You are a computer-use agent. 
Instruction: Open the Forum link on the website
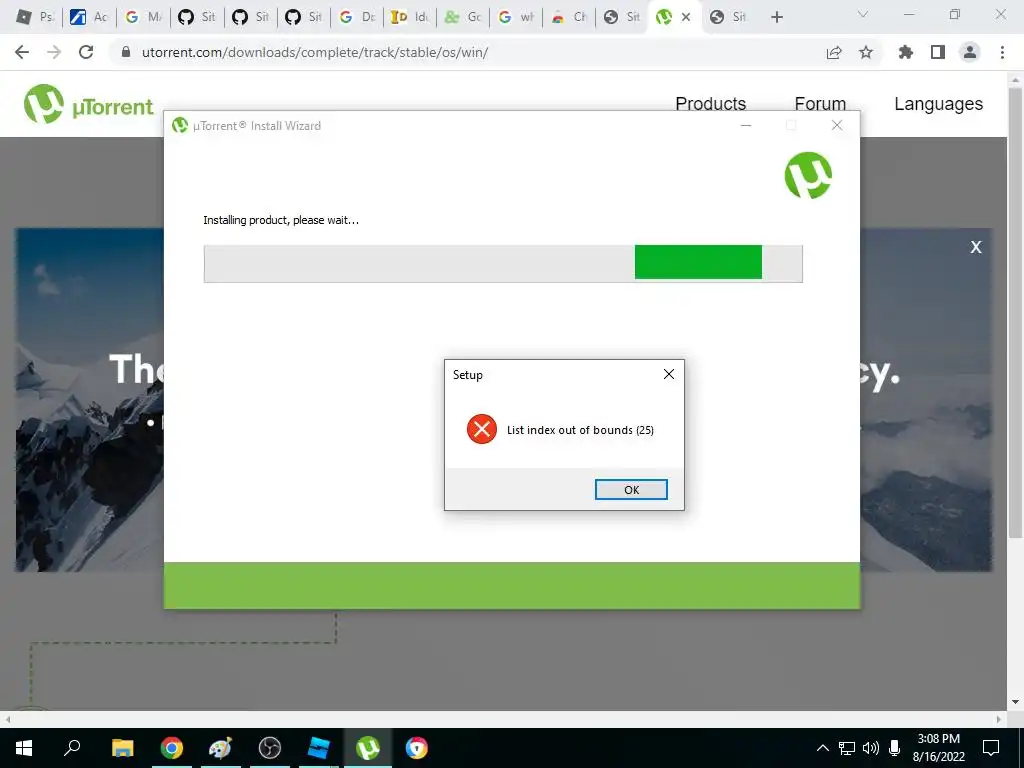[x=820, y=103]
